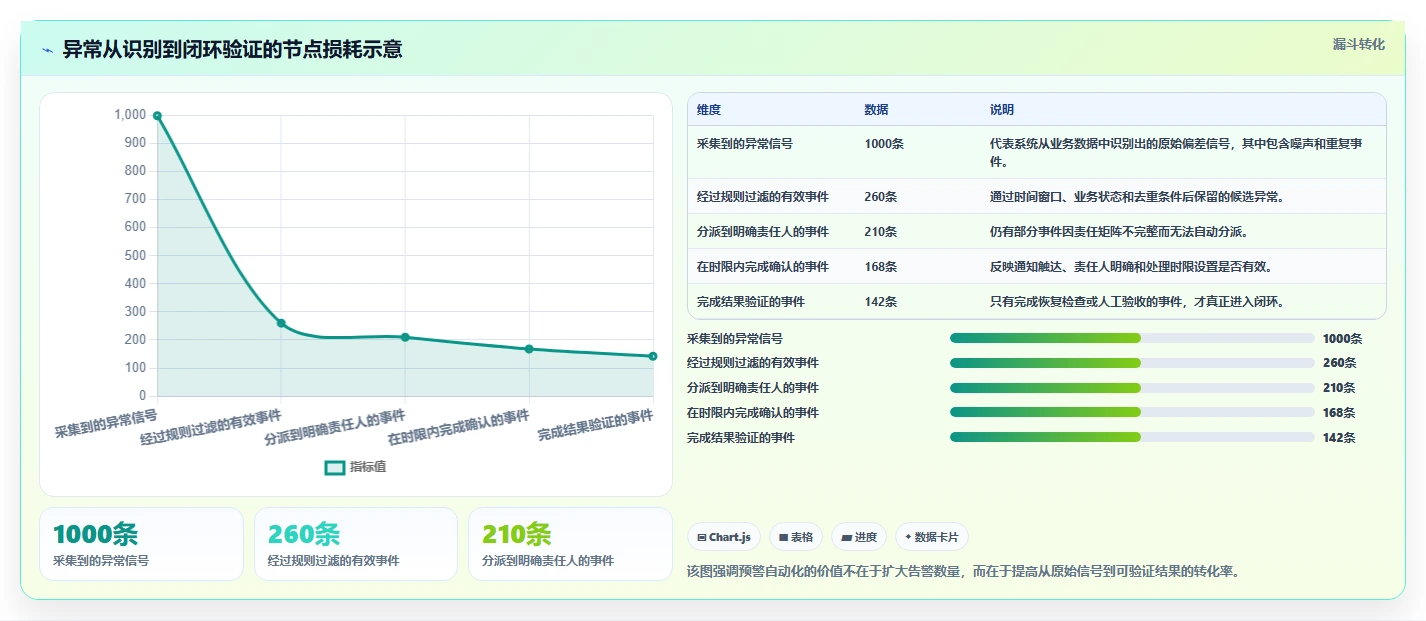Open the 260条 data card
The width and height of the screenshot is (1426, 621).
pyautogui.click(x=356, y=544)
